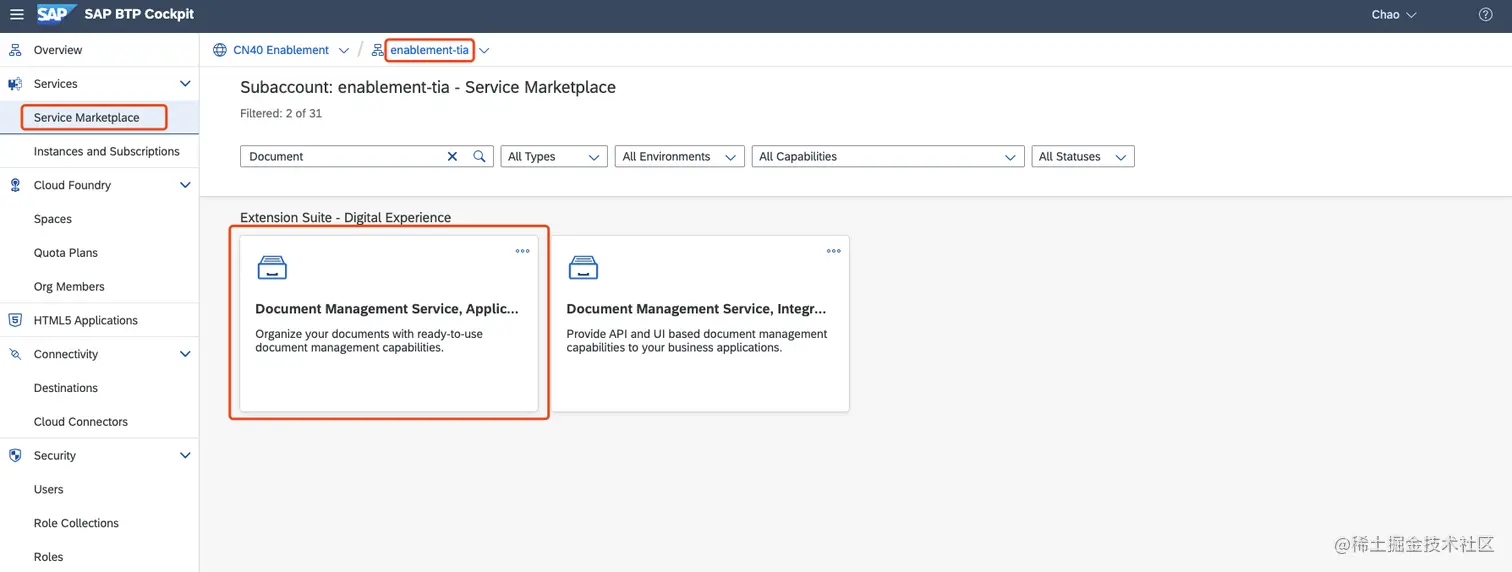Open options menu on Integration Option card
The height and width of the screenshot is (572, 1512).
(834, 251)
